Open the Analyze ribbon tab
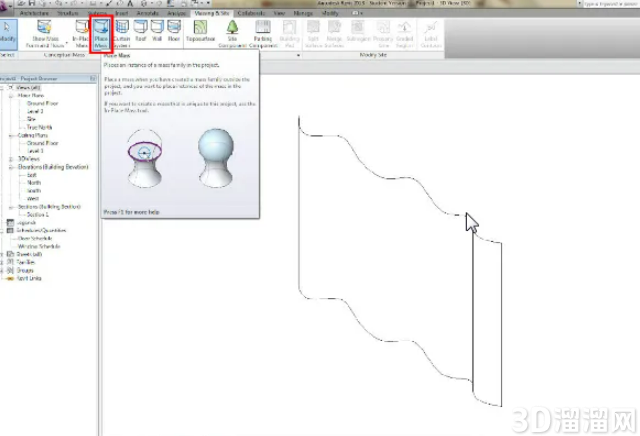Viewport: 640px width, 436px height. tap(176, 13)
